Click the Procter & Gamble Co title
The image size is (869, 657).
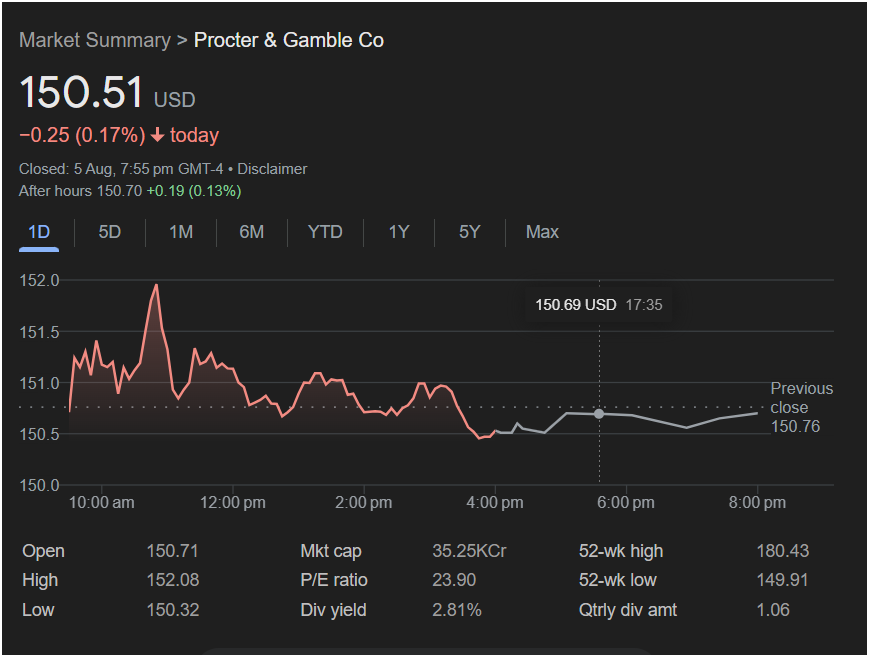point(289,40)
